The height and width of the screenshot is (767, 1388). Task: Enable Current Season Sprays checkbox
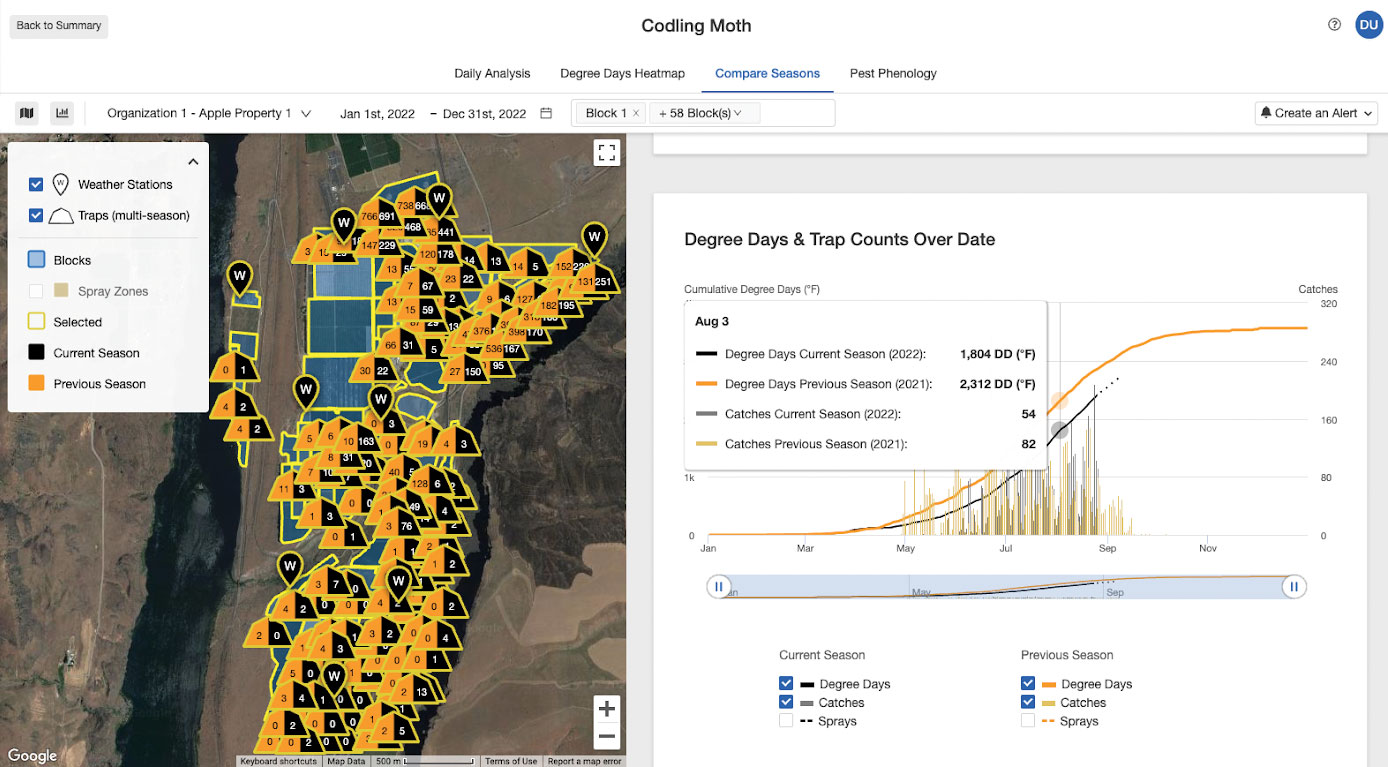pyautogui.click(x=786, y=721)
